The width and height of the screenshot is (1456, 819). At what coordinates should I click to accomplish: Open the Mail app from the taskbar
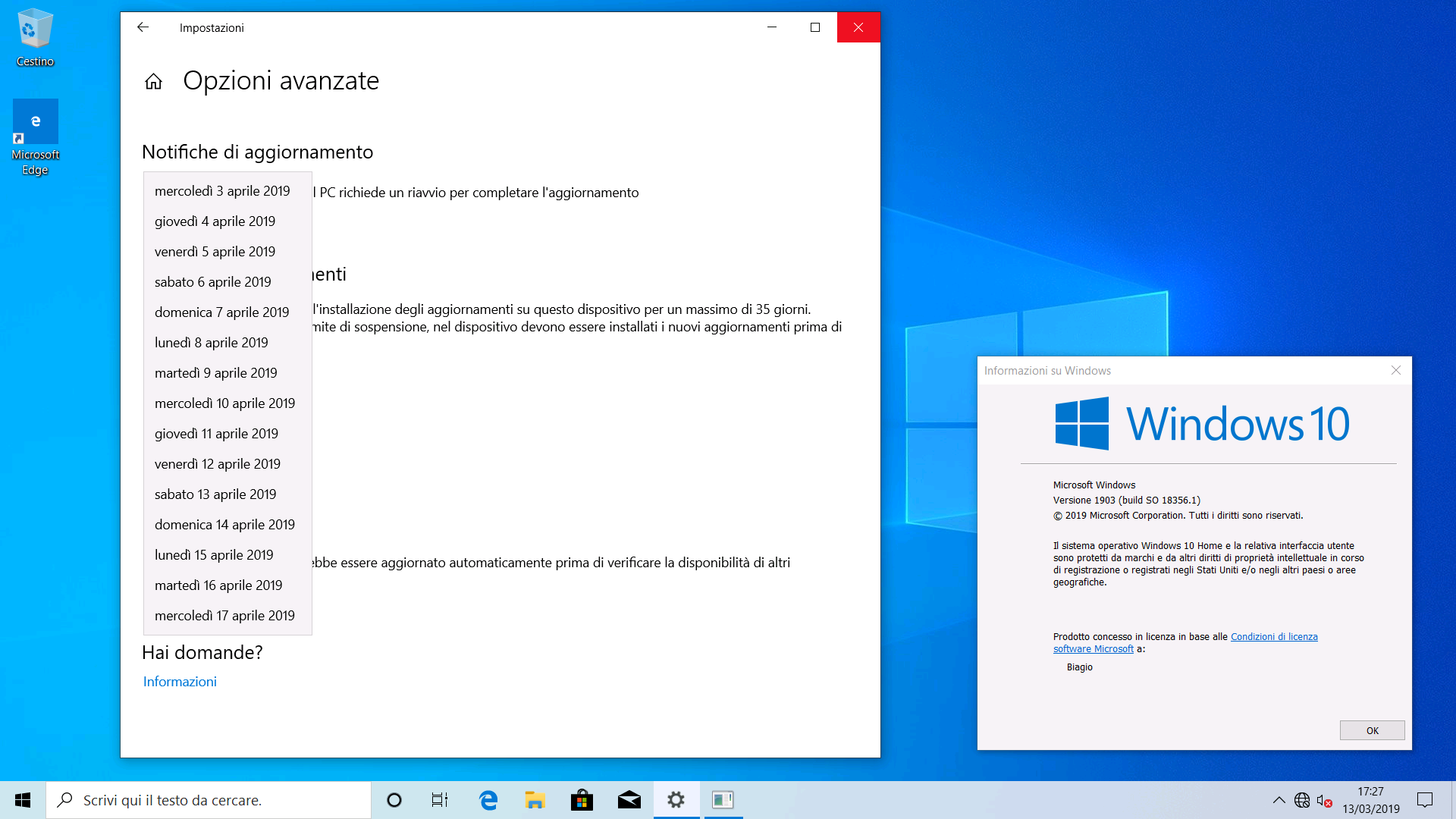pos(629,800)
